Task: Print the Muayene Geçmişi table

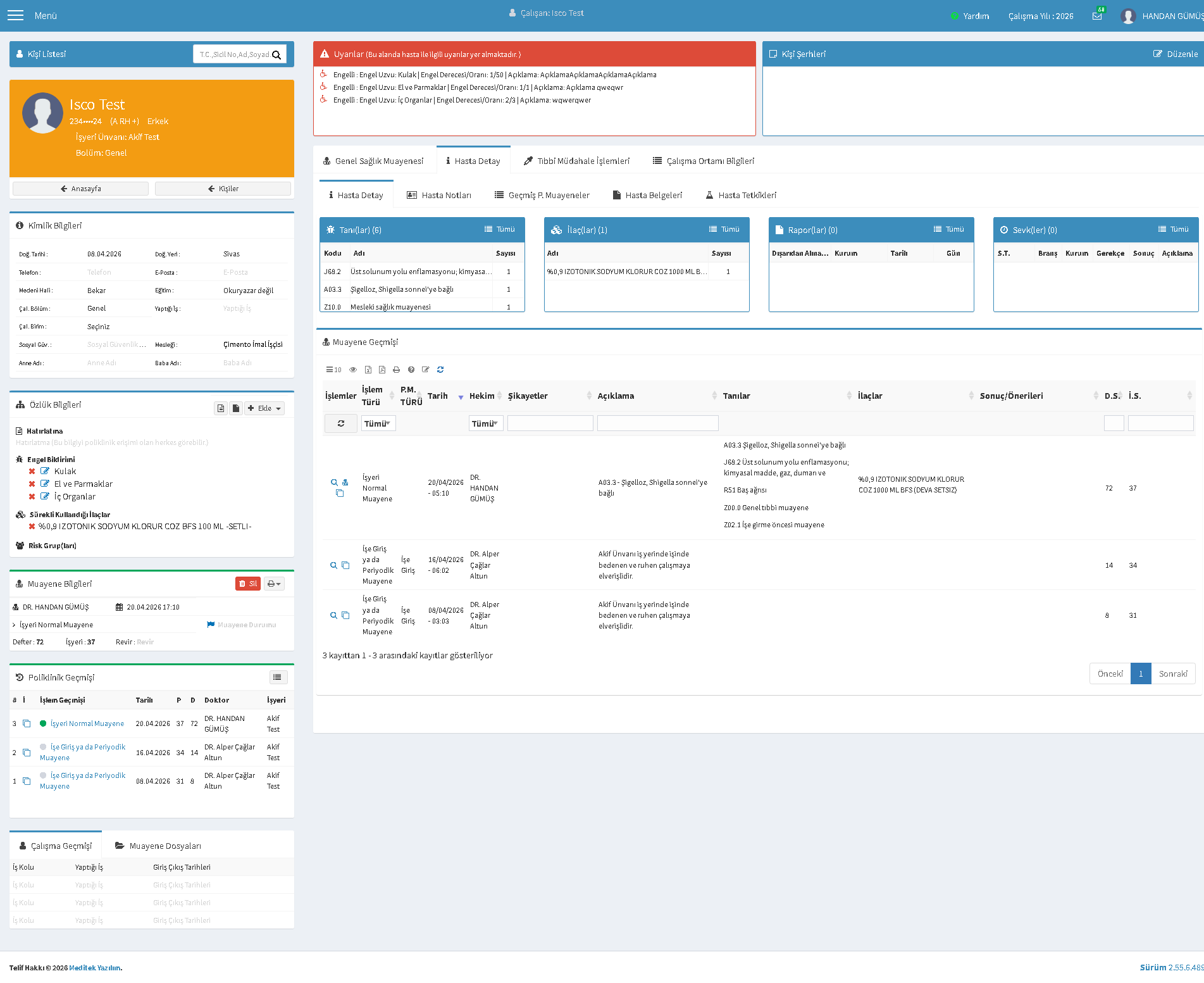Action: [396, 370]
